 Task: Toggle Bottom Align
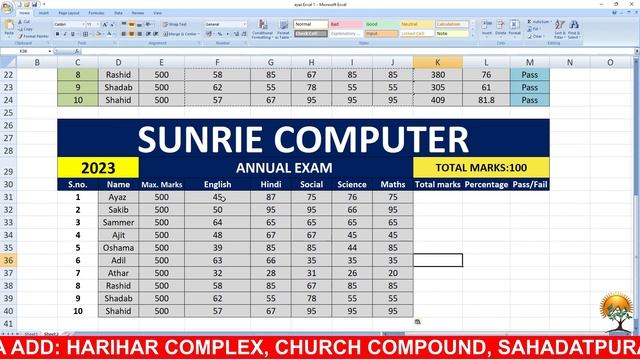click(x=139, y=24)
